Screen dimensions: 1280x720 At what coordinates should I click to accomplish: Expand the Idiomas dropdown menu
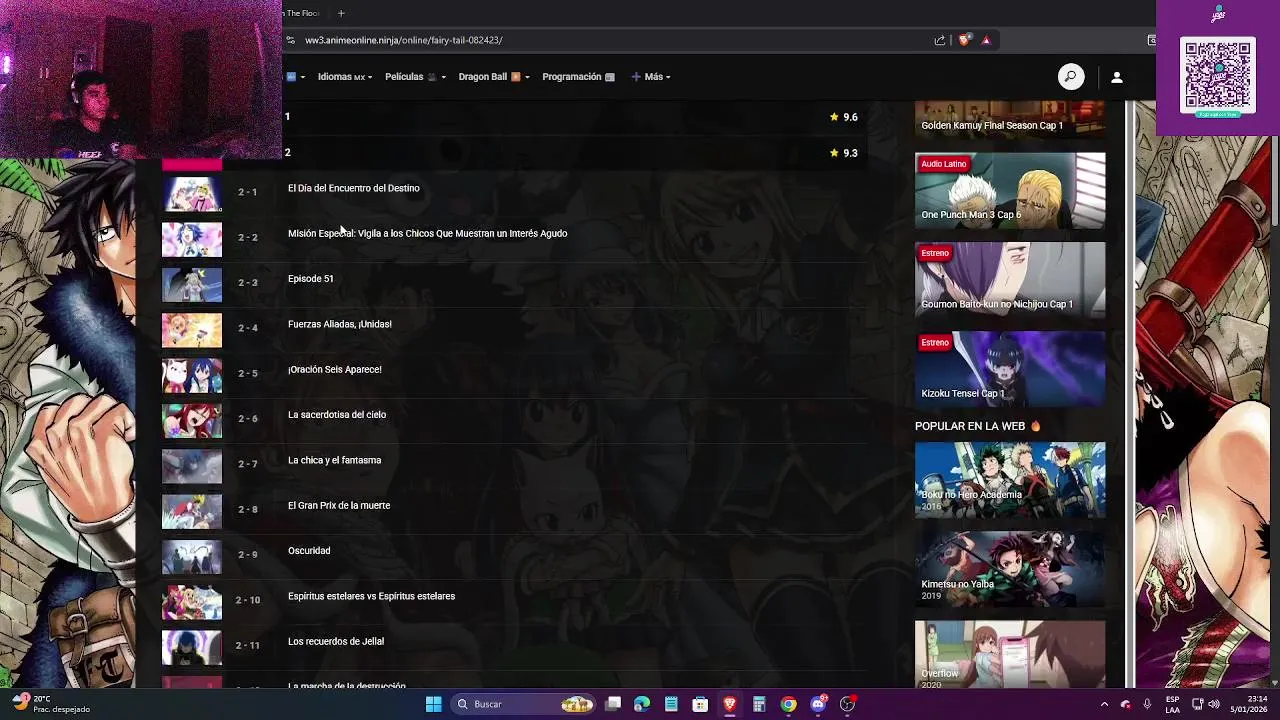(345, 77)
